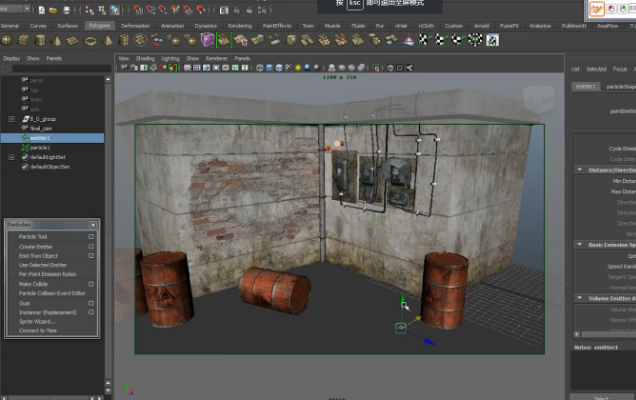Switch to the Polygons shelf tab
The width and height of the screenshot is (636, 400).
coord(99,25)
